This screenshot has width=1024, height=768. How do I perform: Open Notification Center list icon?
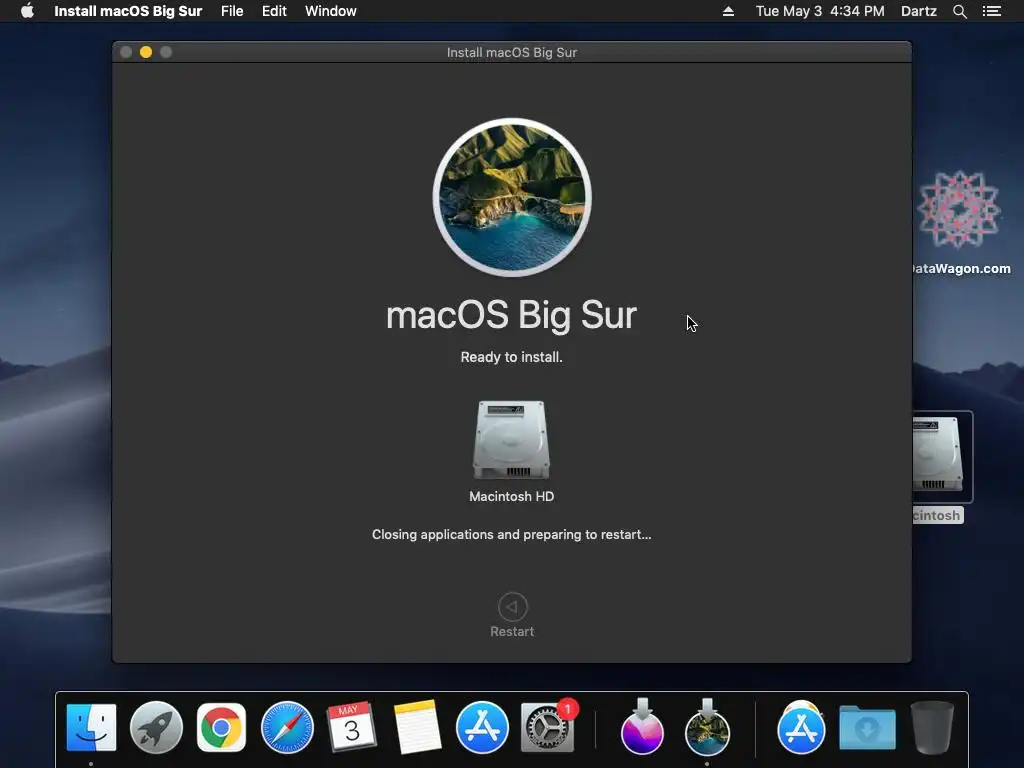pos(991,11)
